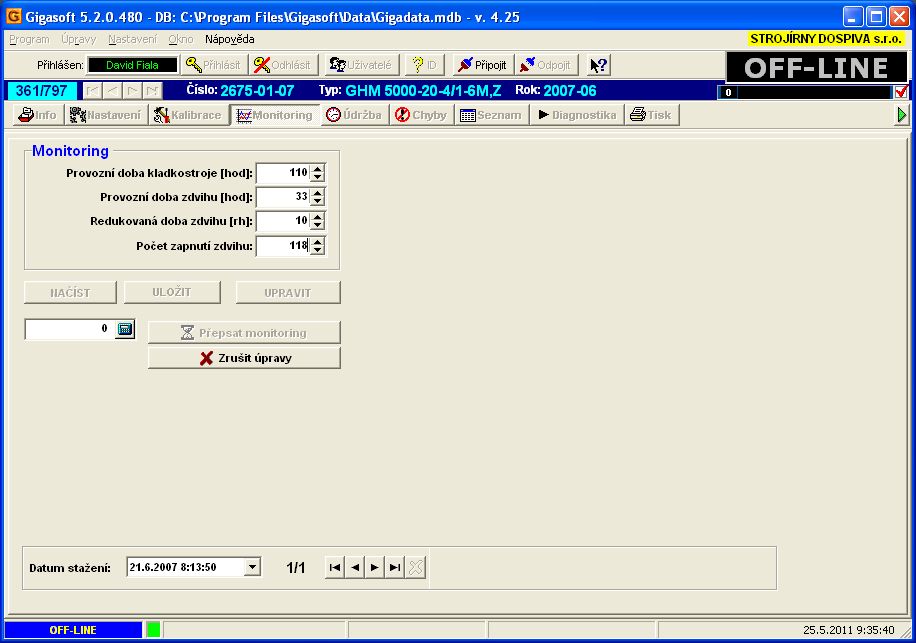
Task: Click the Provozní doba zdvihu input field
Action: pyautogui.click(x=282, y=197)
